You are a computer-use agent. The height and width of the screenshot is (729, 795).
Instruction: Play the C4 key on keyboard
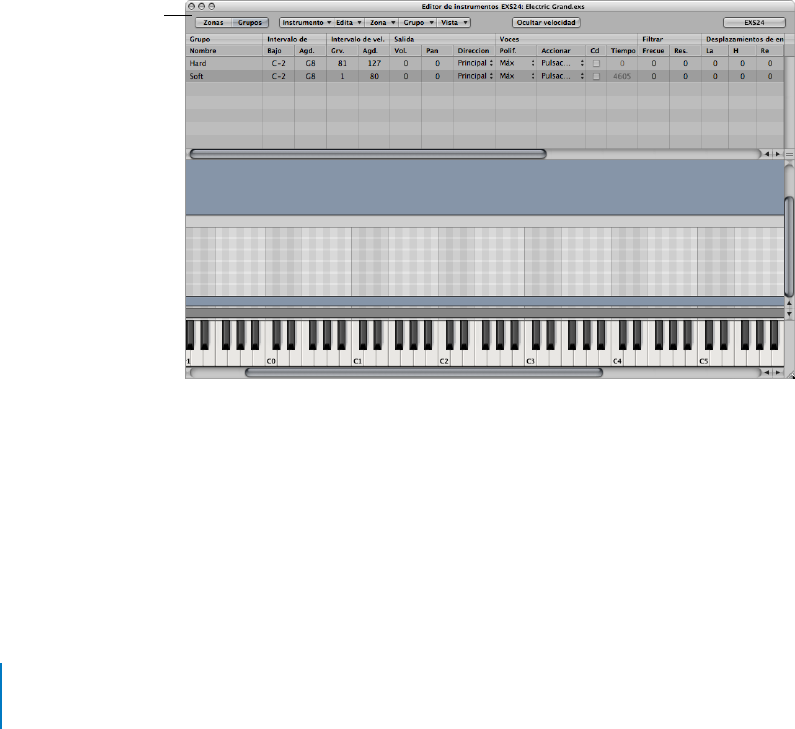(x=618, y=358)
